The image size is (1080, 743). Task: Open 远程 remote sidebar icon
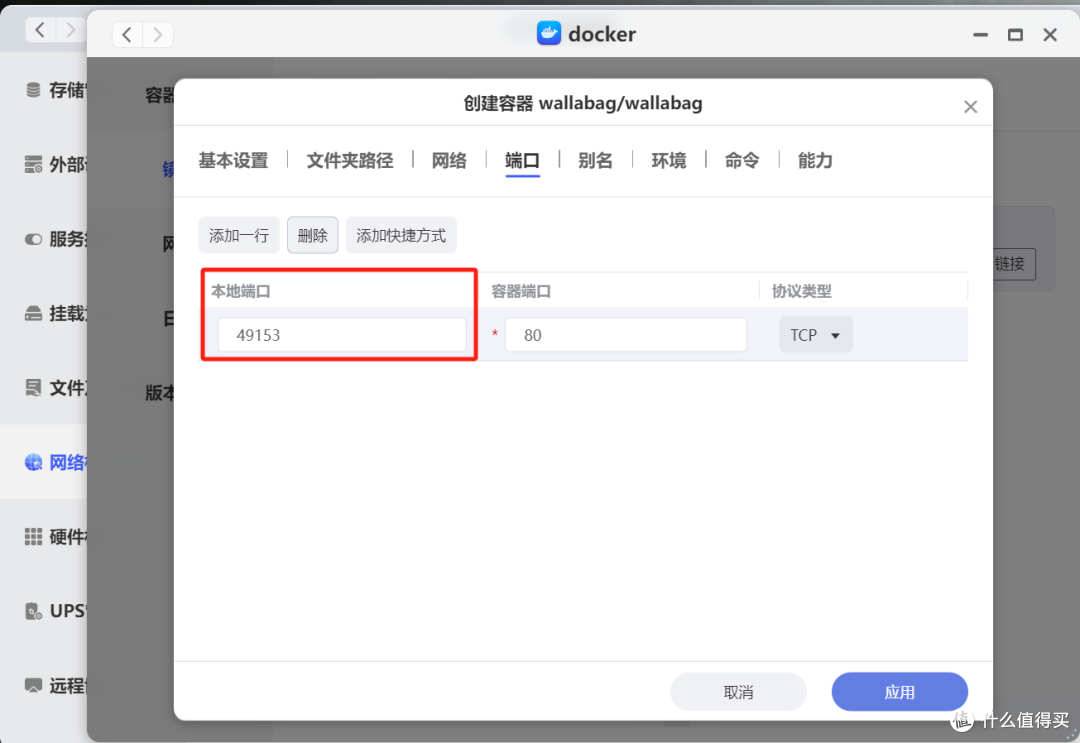click(33, 685)
